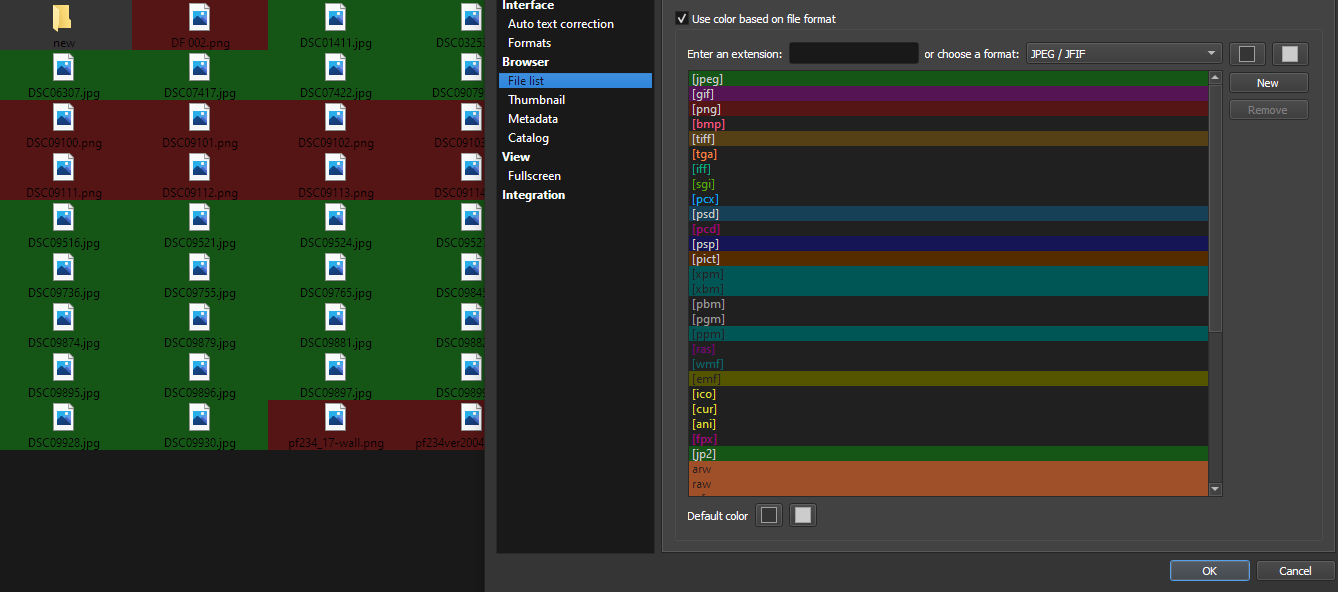This screenshot has width=1338, height=592.
Task: Select Fullscreen under View
Action: tap(534, 176)
